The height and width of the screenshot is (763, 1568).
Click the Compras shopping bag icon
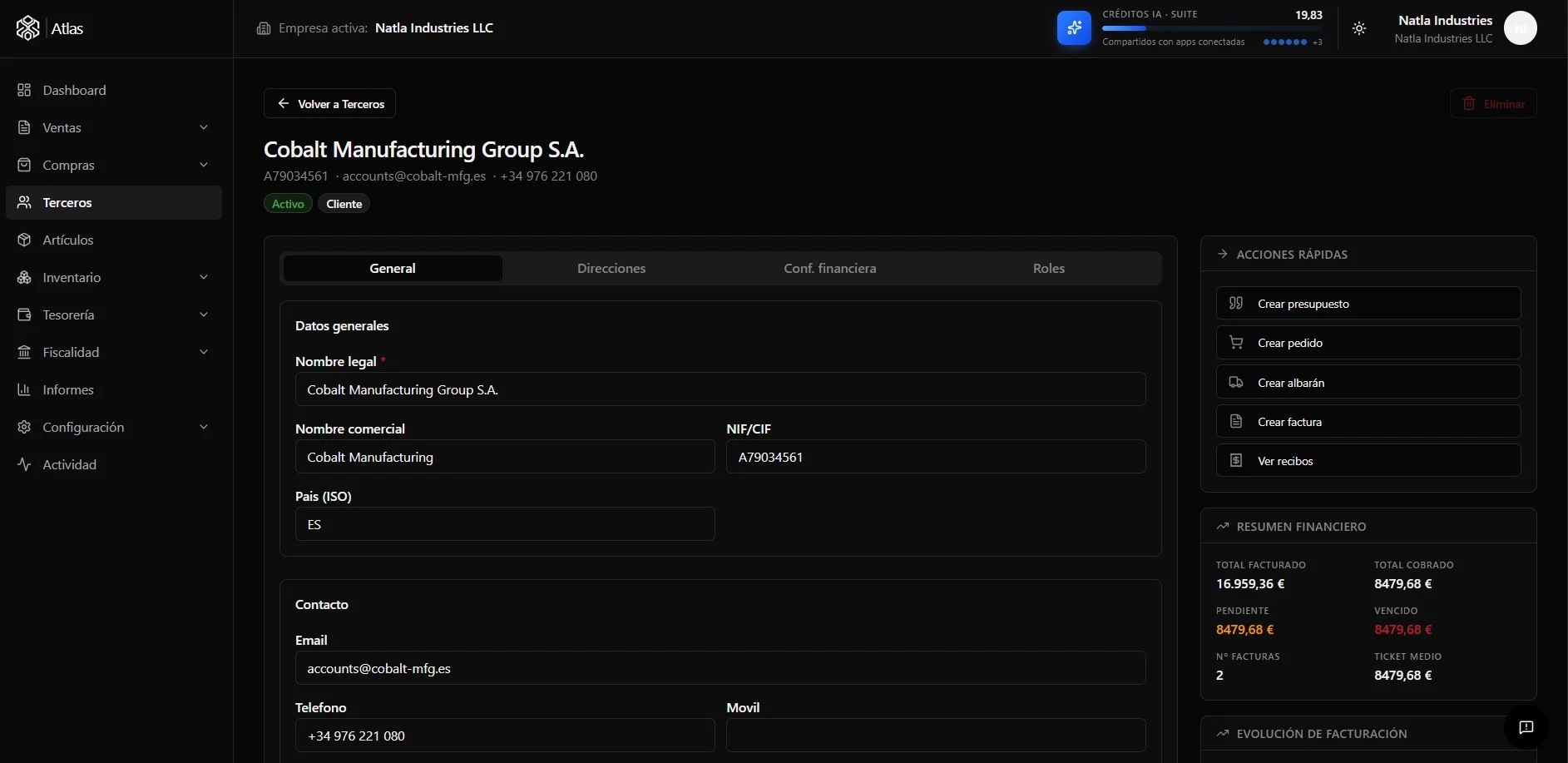point(24,165)
